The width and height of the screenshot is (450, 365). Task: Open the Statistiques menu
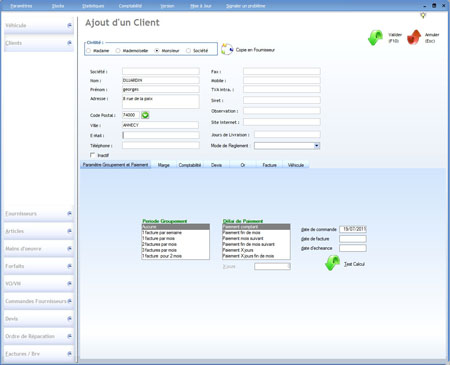(x=93, y=6)
